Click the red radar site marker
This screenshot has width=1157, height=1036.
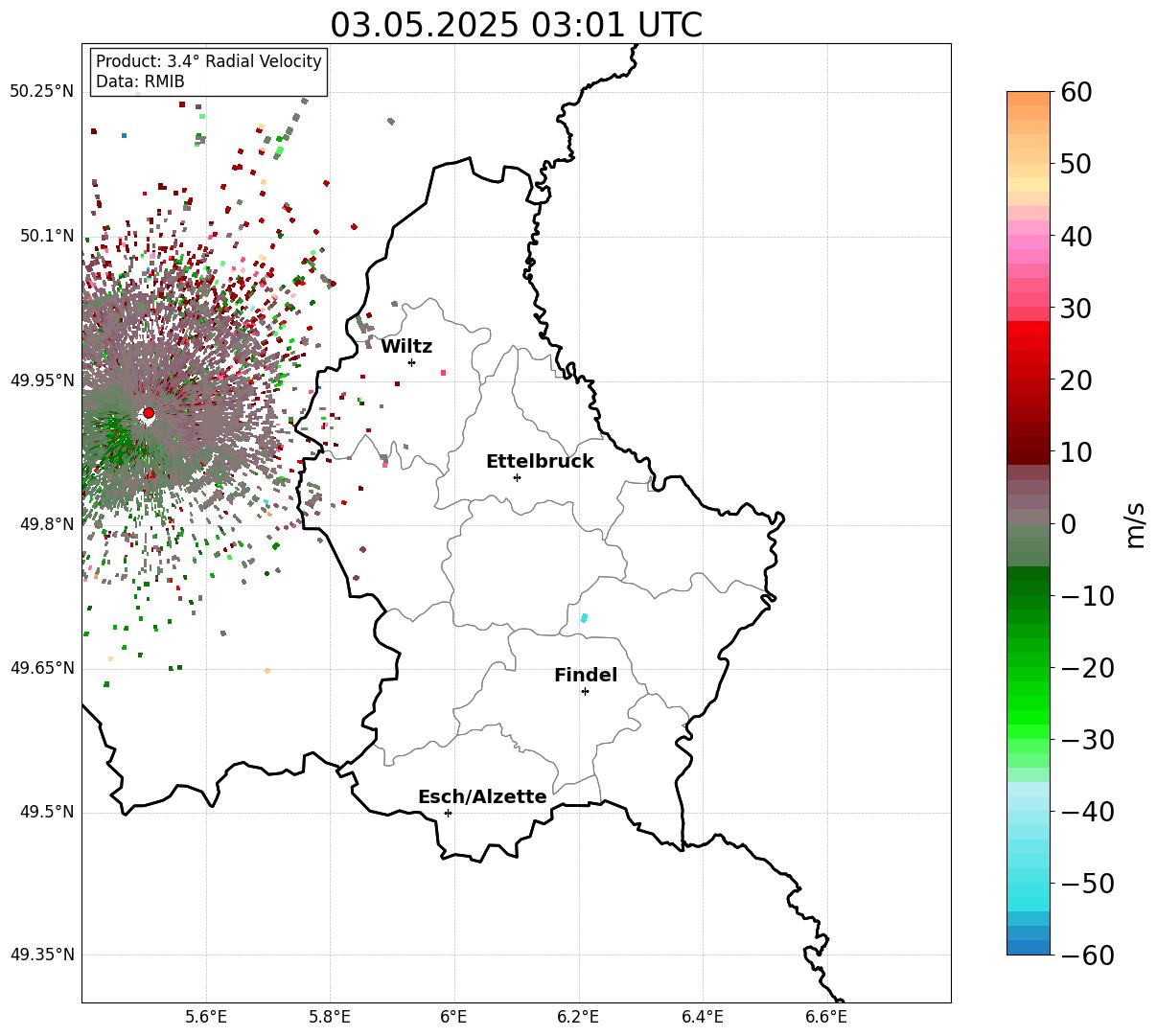[149, 413]
